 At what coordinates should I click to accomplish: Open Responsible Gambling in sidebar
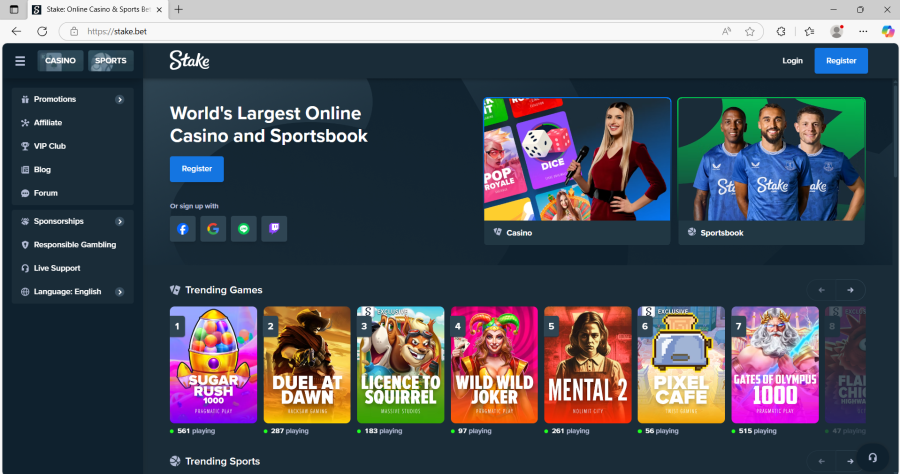click(73, 245)
